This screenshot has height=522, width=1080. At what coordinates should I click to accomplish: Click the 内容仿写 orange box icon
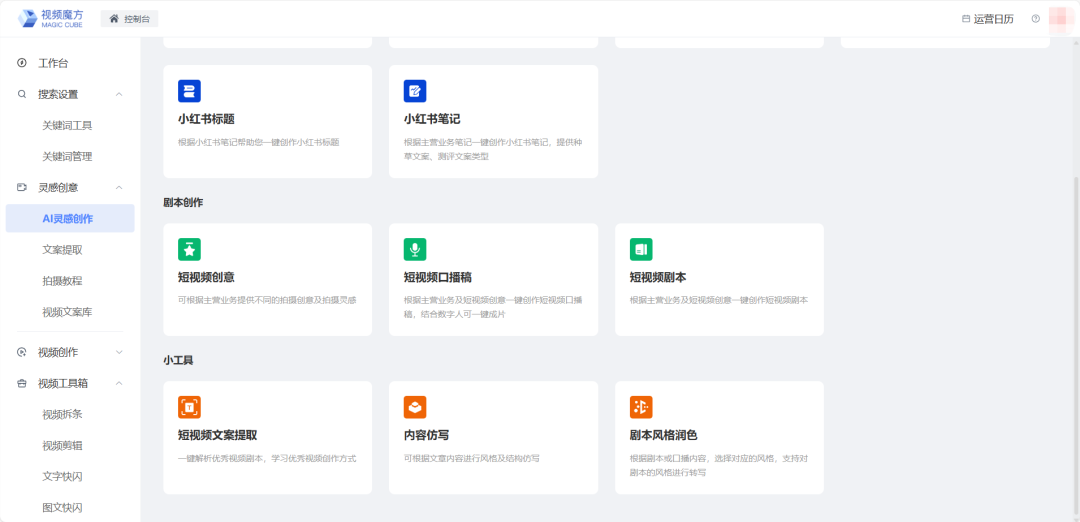click(x=415, y=407)
